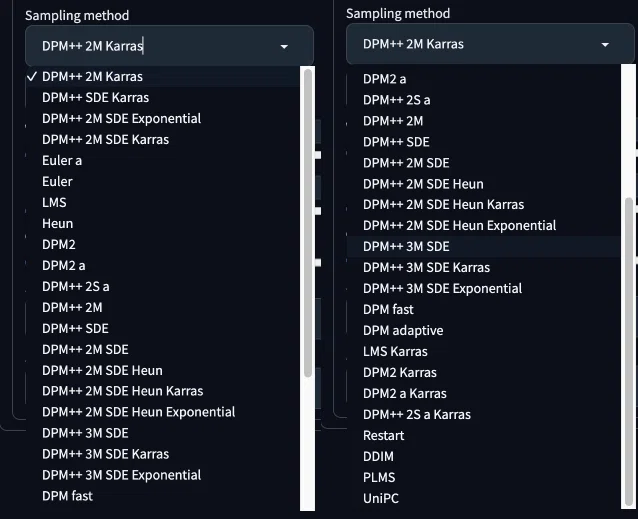Pick the Restart sampler option
The image size is (638, 519).
tap(484, 436)
